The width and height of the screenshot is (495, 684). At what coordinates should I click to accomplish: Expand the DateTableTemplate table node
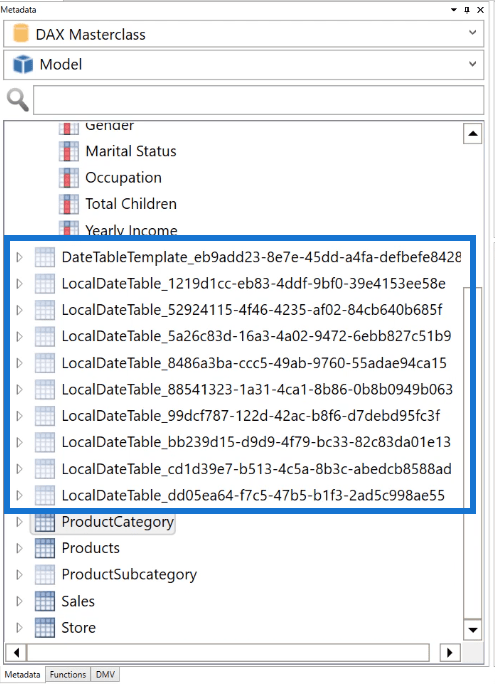tap(19, 257)
